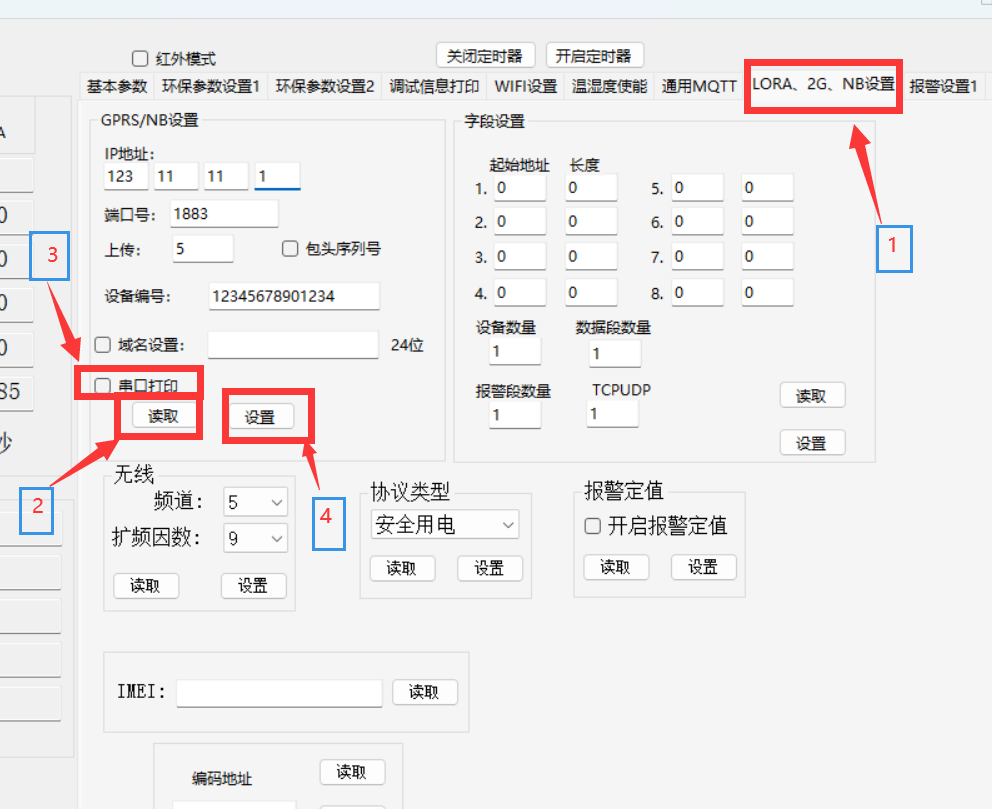Screen dimensions: 992x809
Task: Focus the 设备编号 text field
Action: tap(294, 296)
